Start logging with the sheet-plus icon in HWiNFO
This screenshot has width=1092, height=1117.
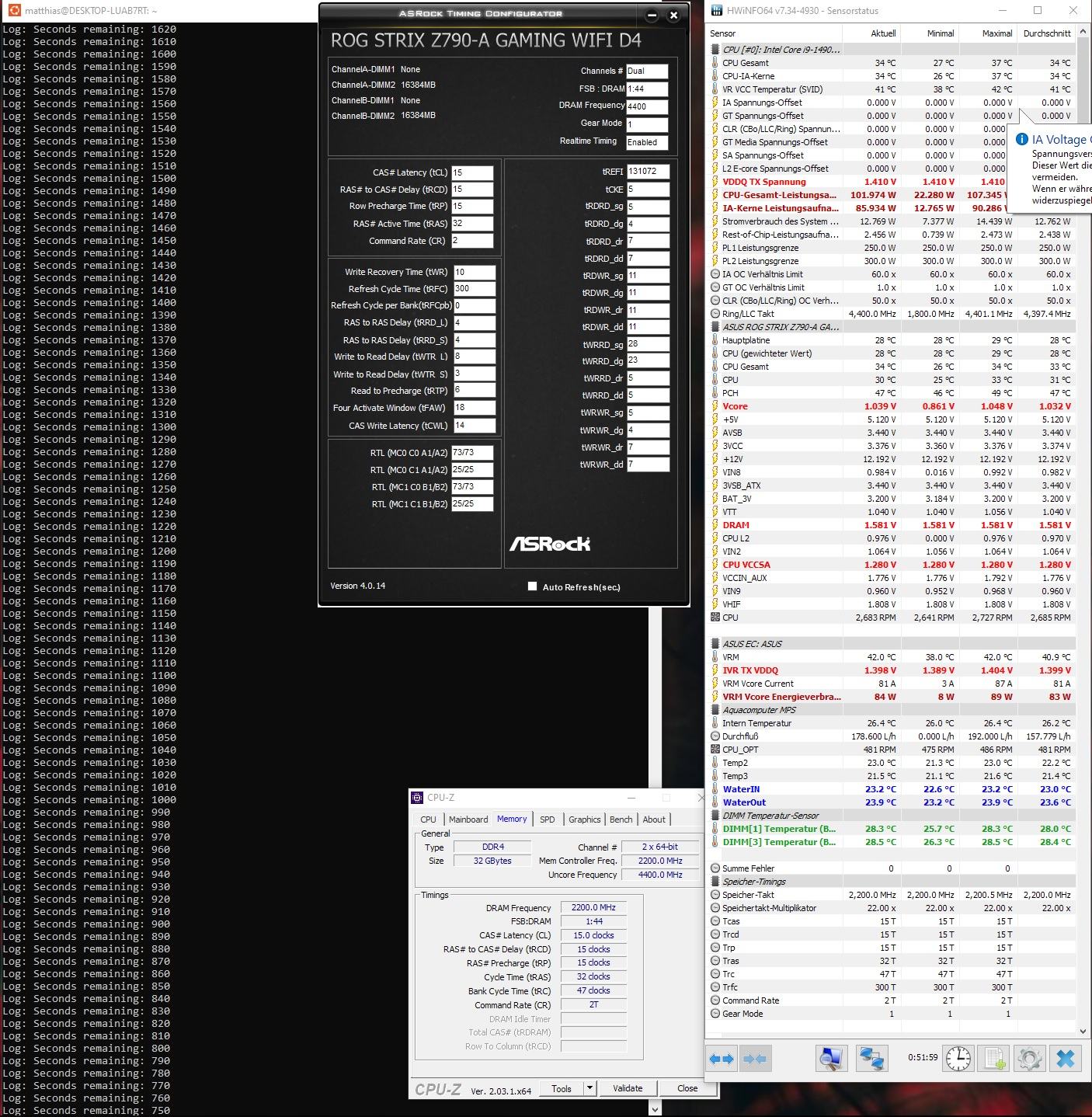(995, 1059)
